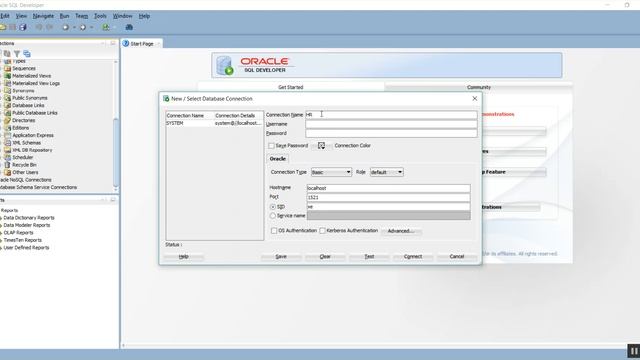The image size is (640, 360).
Task: Click the refresh icon in Connections panel
Action: (7, 53)
